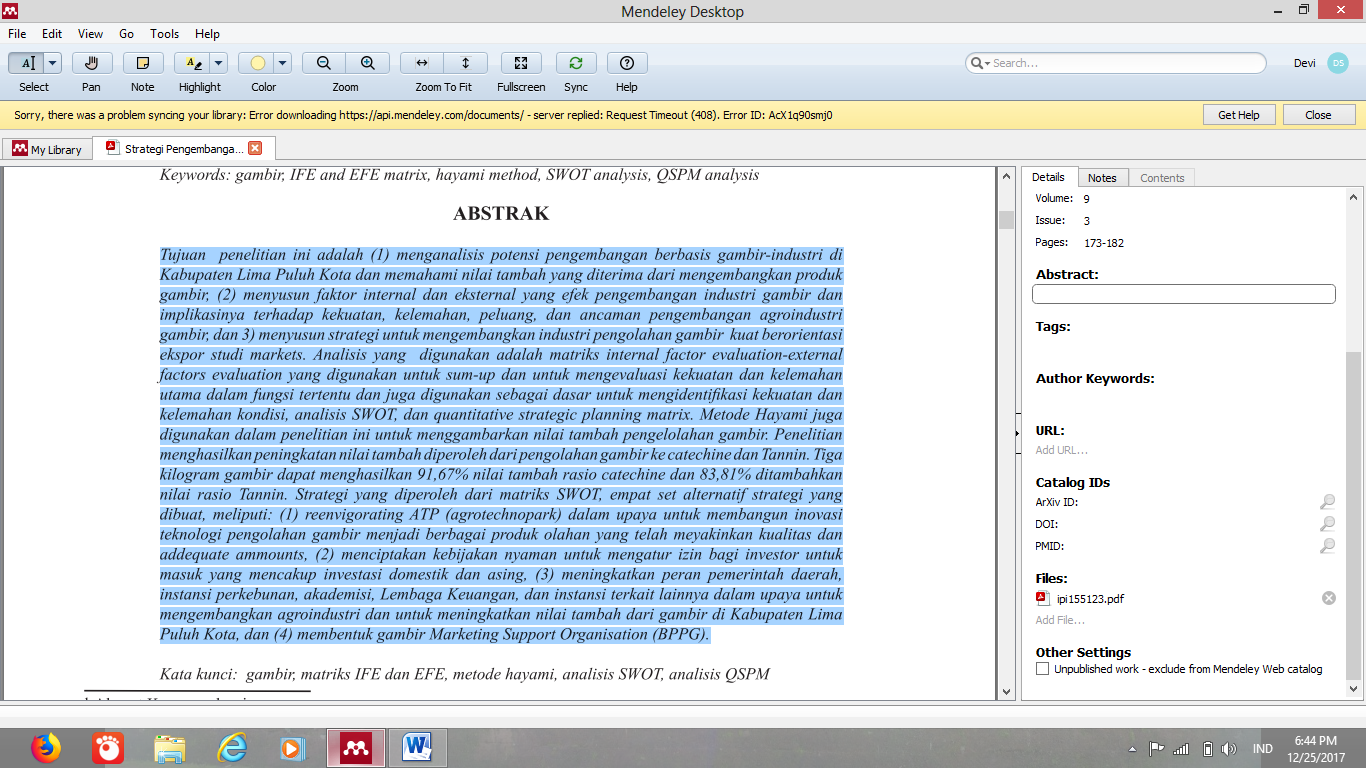Open the Color picker dropdown arrow
Image resolution: width=1366 pixels, height=768 pixels.
[x=283, y=63]
